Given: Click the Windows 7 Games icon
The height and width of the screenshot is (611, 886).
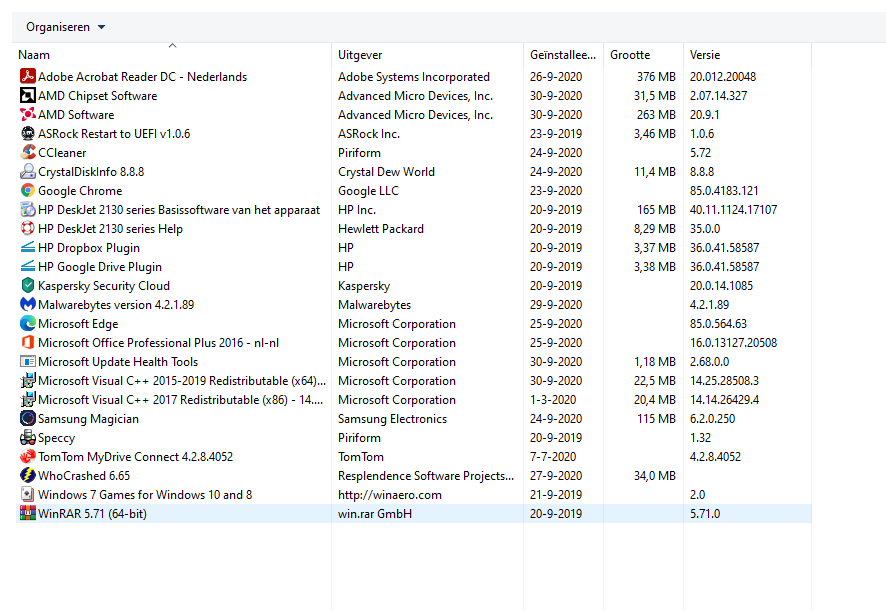Looking at the screenshot, I should click(x=28, y=495).
